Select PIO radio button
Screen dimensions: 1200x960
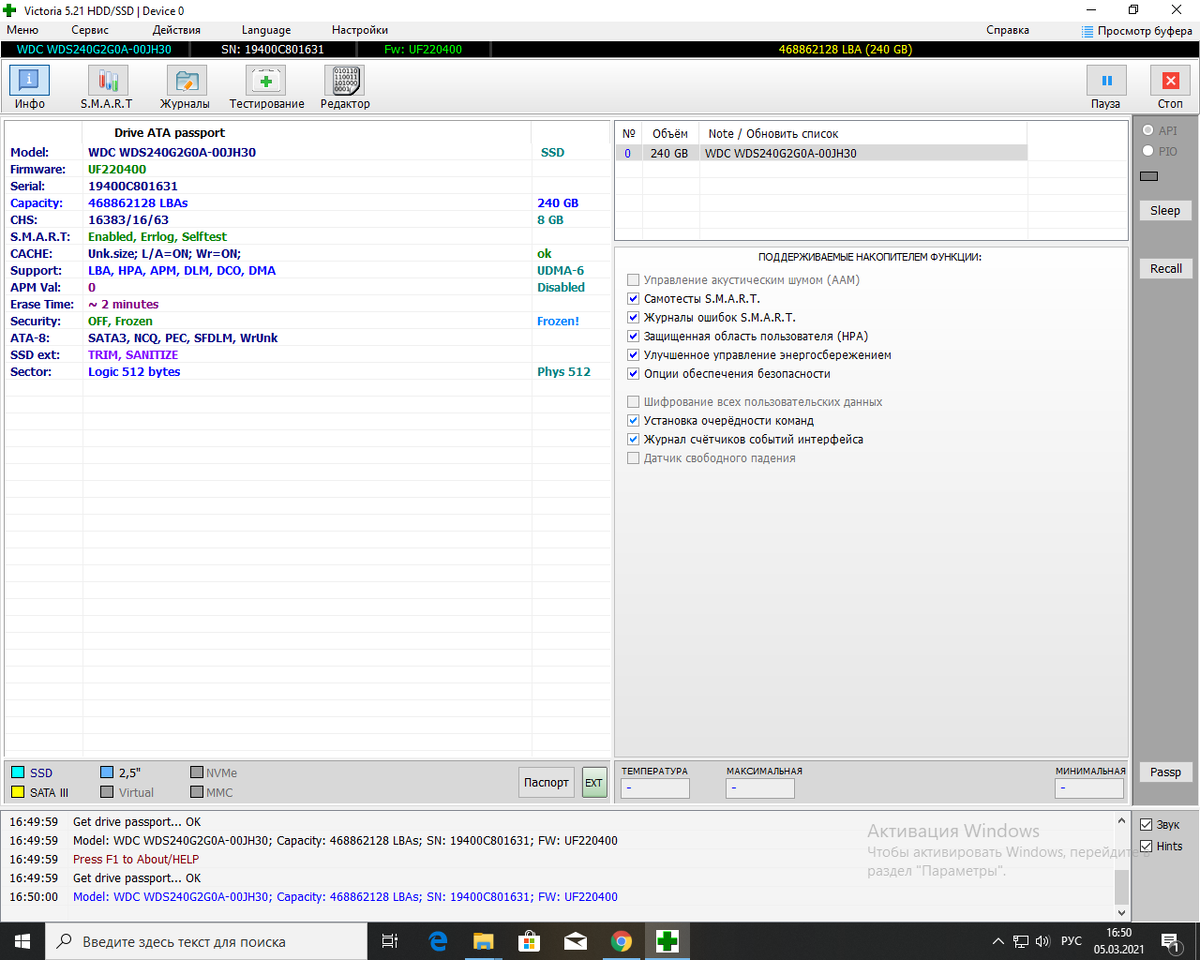click(x=1148, y=152)
